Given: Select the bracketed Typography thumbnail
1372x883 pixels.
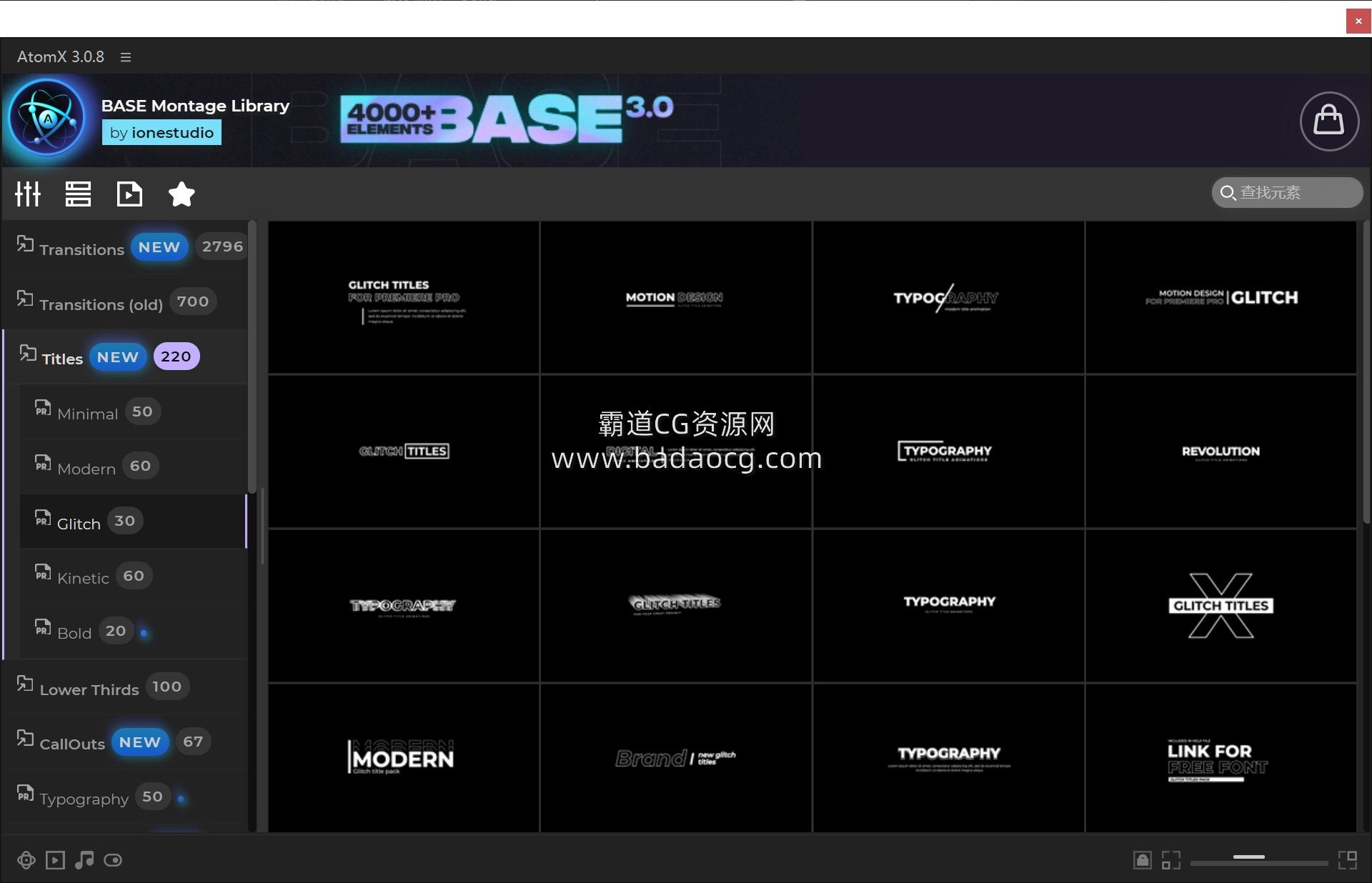Looking at the screenshot, I should 948,452.
